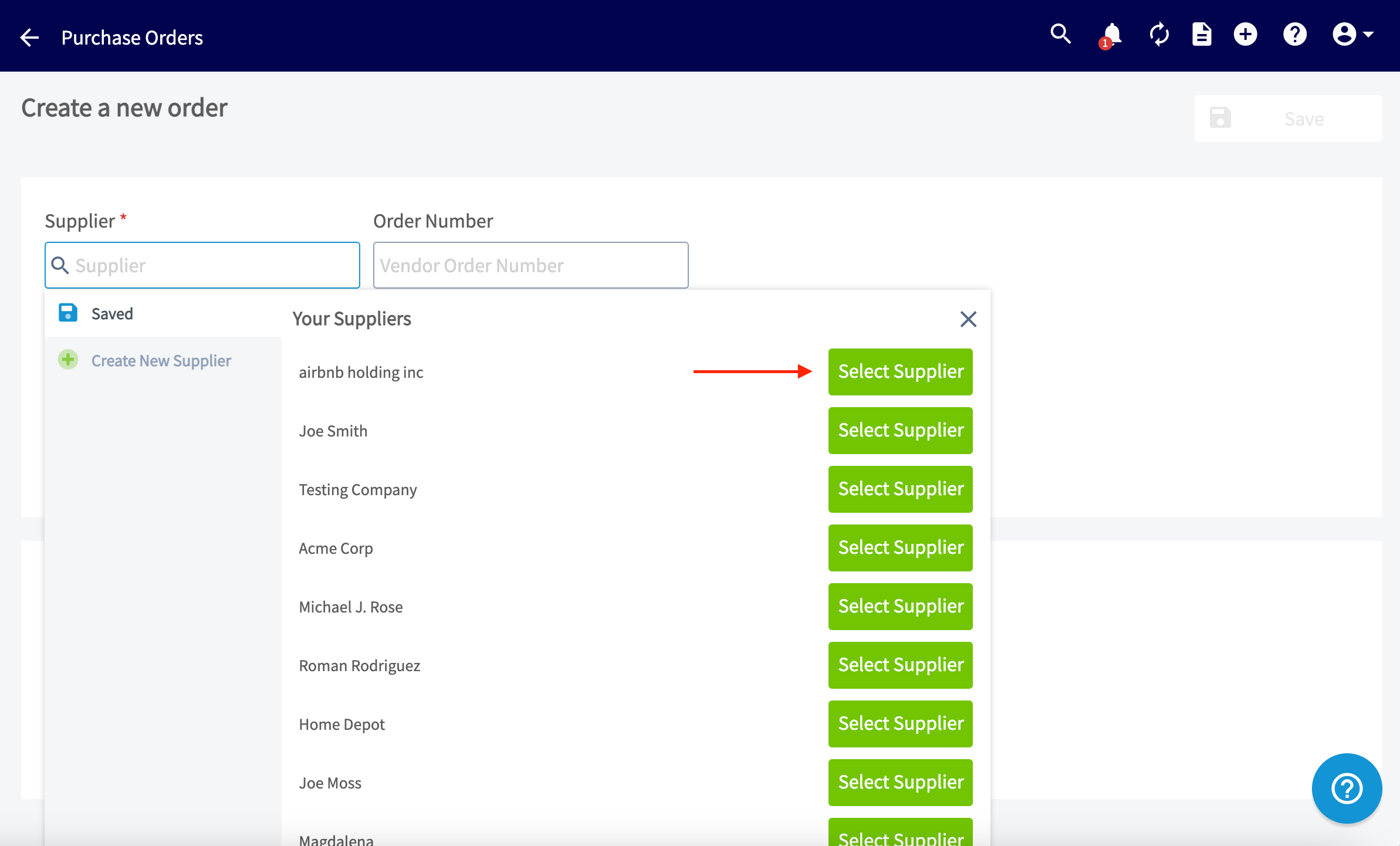Select Supplier for Joe Moss

point(900,783)
